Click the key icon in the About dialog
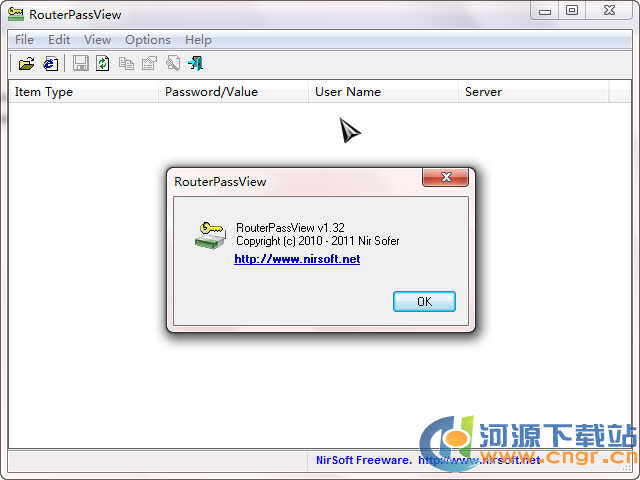 (x=210, y=235)
